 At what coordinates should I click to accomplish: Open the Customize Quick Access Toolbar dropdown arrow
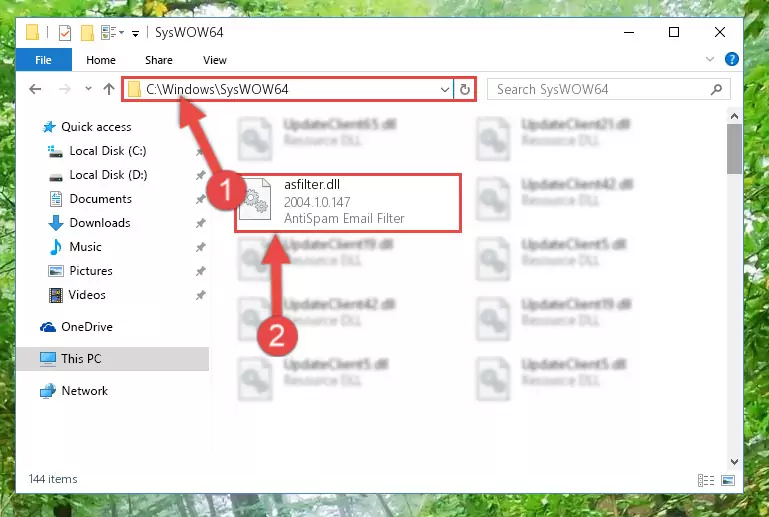(x=135, y=33)
